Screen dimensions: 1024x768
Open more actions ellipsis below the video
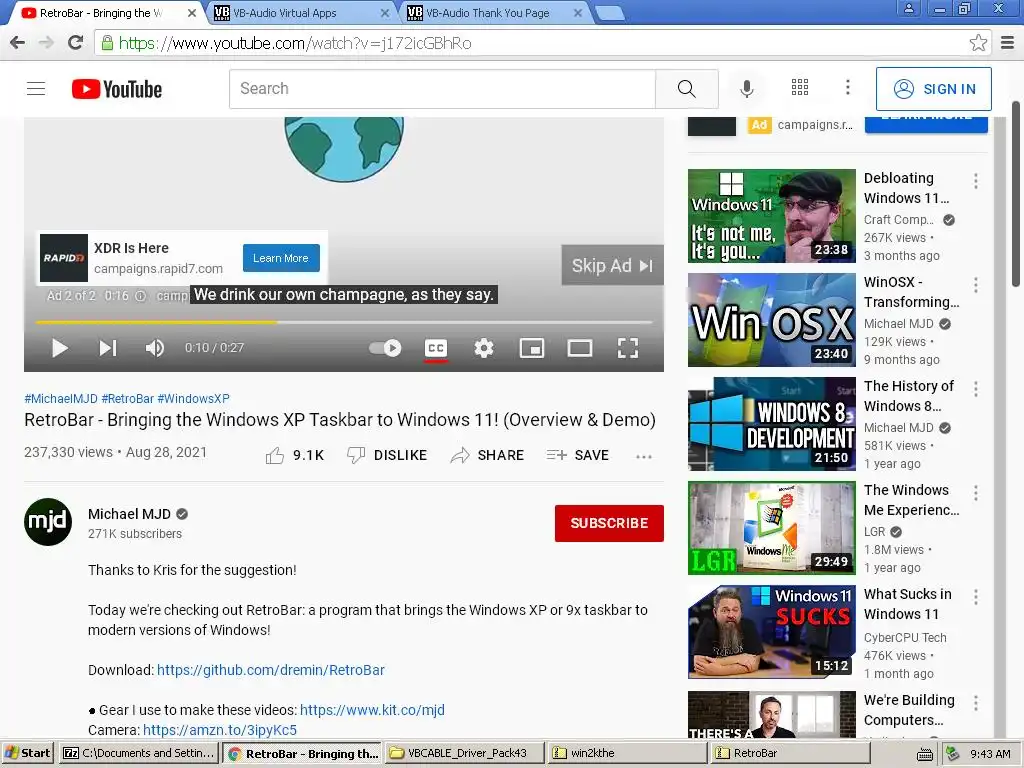click(644, 456)
